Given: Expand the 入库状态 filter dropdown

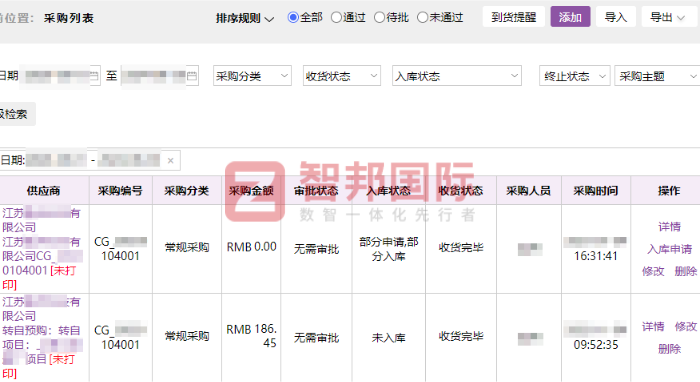Looking at the screenshot, I should [x=457, y=76].
